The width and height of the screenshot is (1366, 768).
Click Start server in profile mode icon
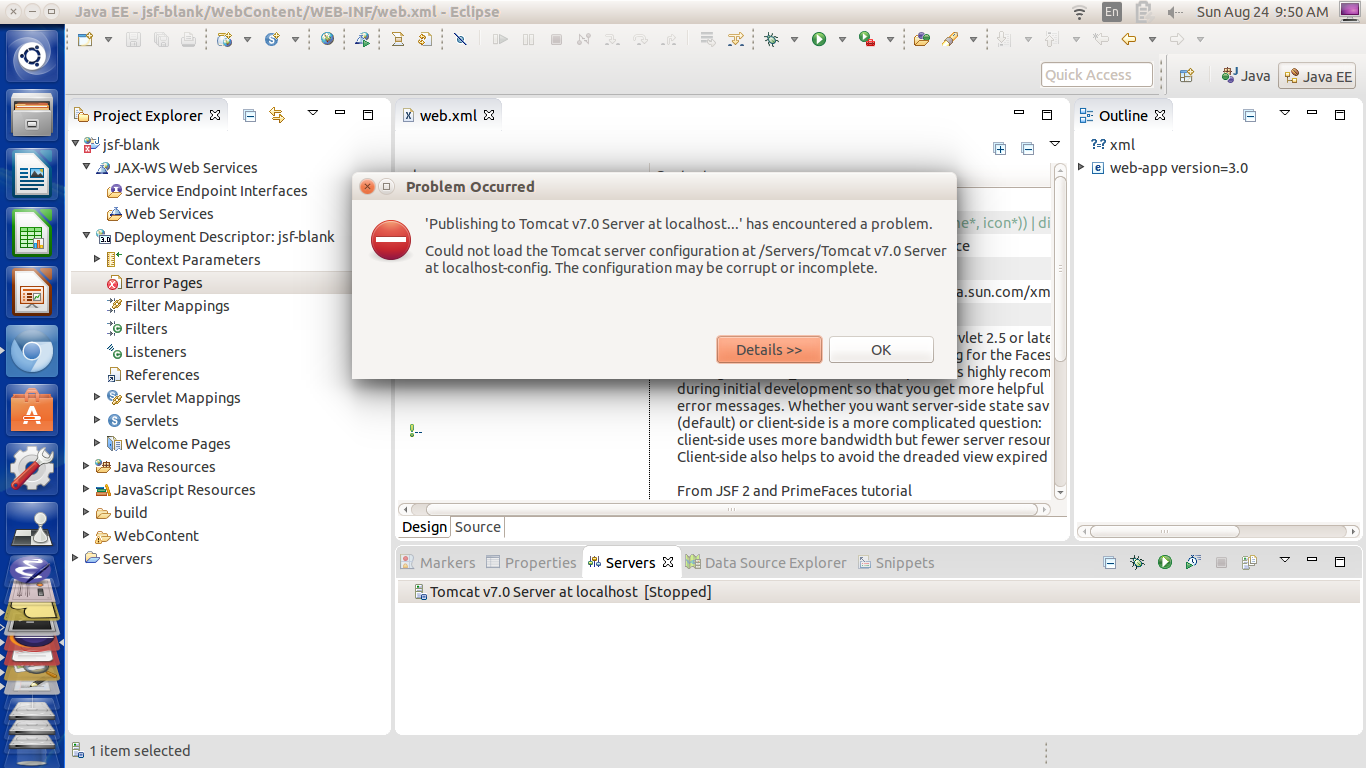click(1193, 563)
